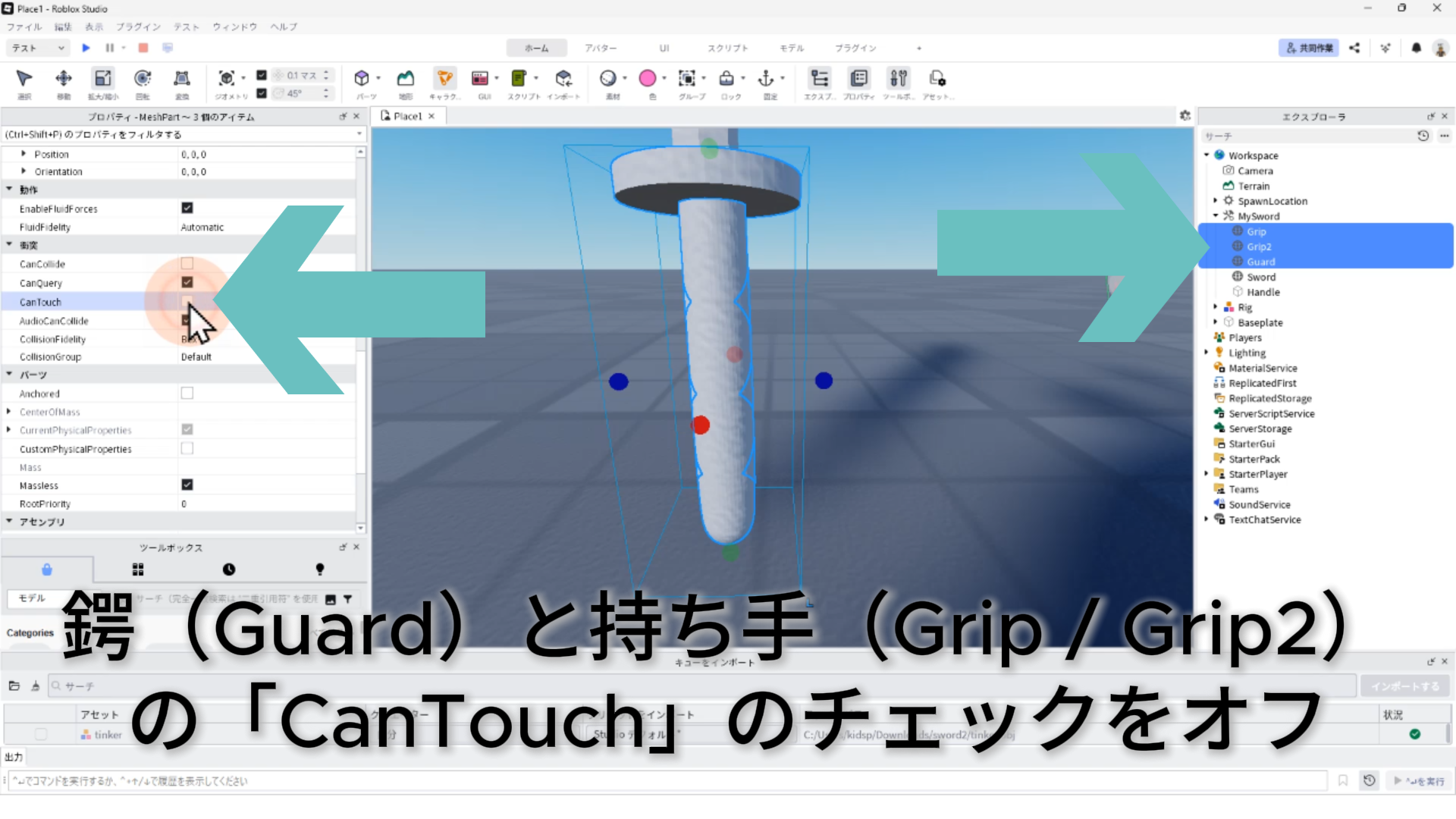Activate the Scale tool
Image resolution: width=1456 pixels, height=819 pixels.
(x=103, y=79)
